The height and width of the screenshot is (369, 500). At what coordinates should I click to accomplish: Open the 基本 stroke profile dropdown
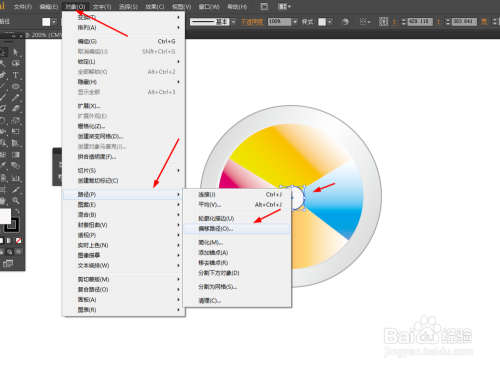[234, 22]
